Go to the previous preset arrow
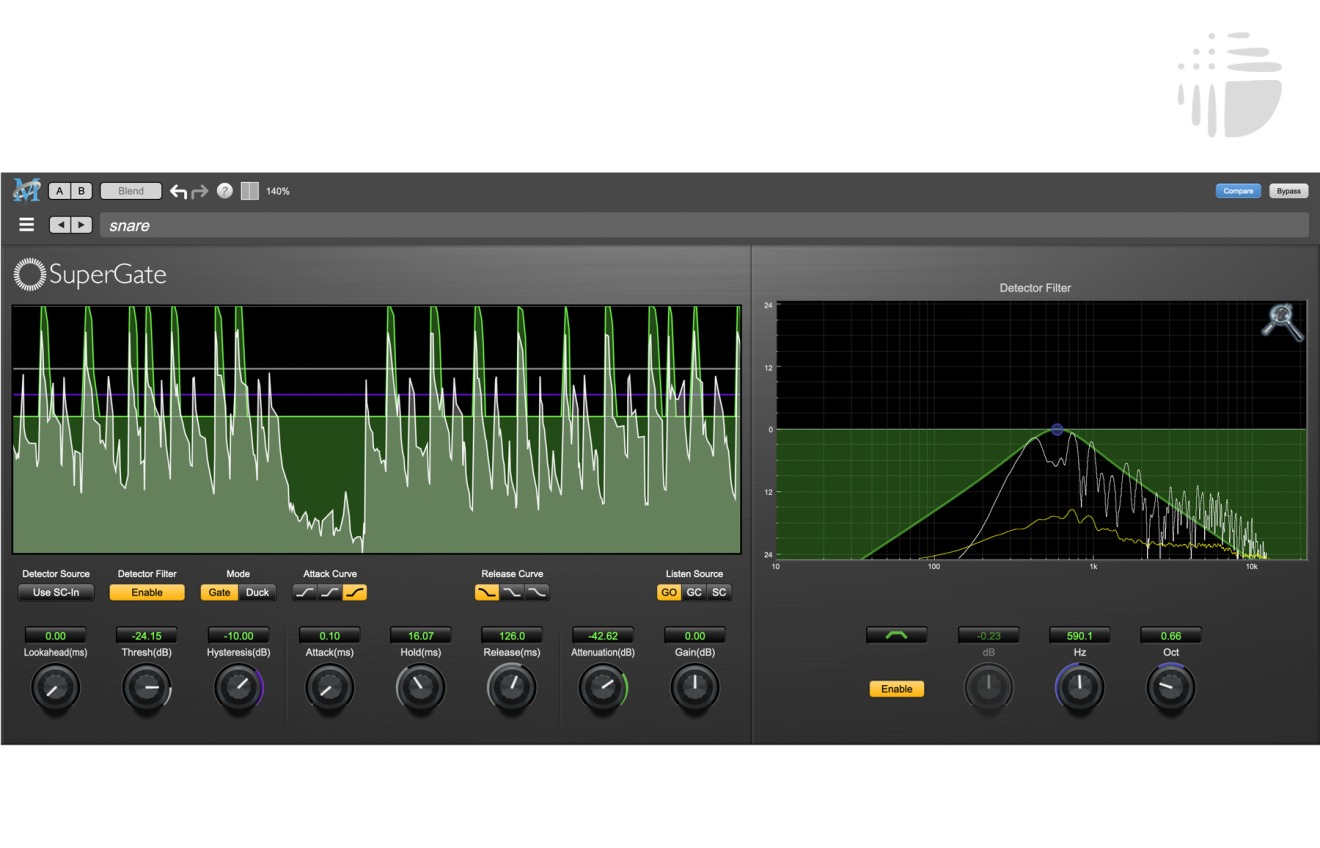 [x=60, y=225]
